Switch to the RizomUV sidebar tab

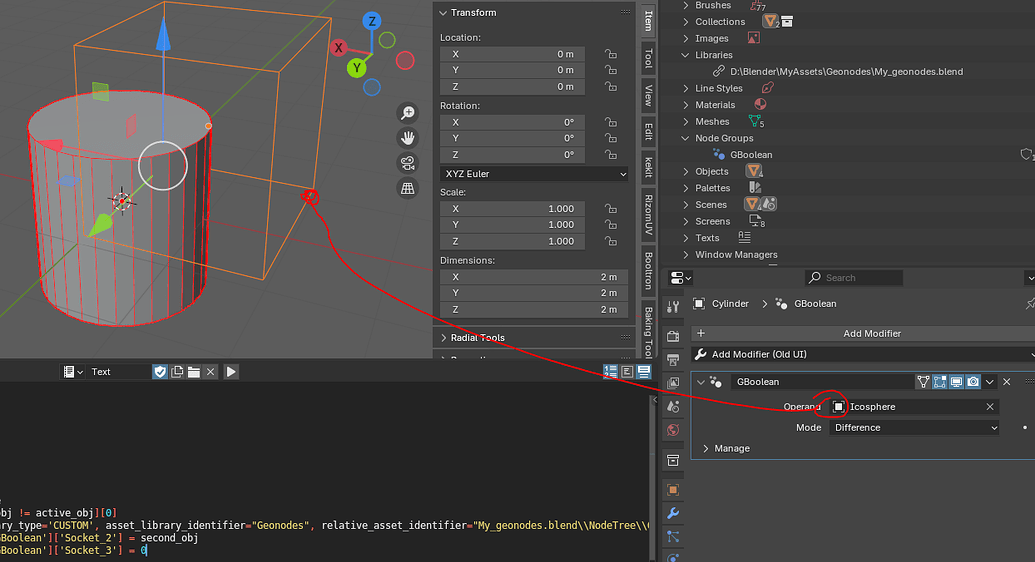pyautogui.click(x=648, y=215)
